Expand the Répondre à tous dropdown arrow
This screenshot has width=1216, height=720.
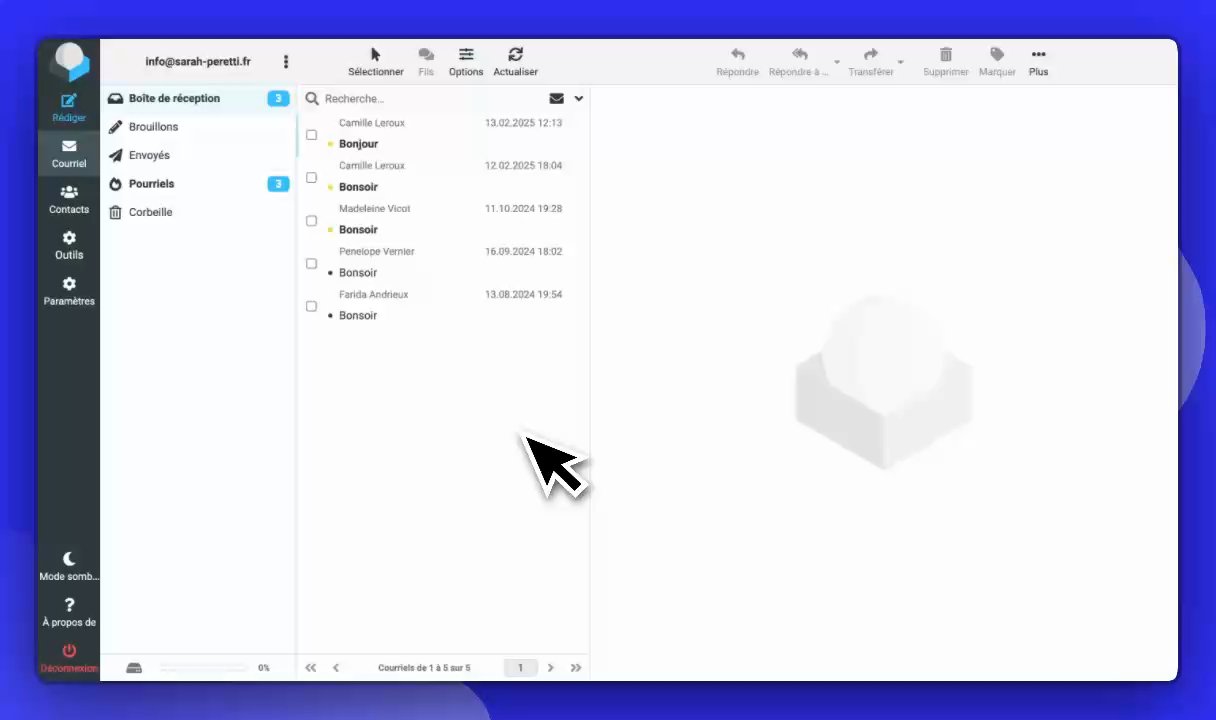pos(837,62)
